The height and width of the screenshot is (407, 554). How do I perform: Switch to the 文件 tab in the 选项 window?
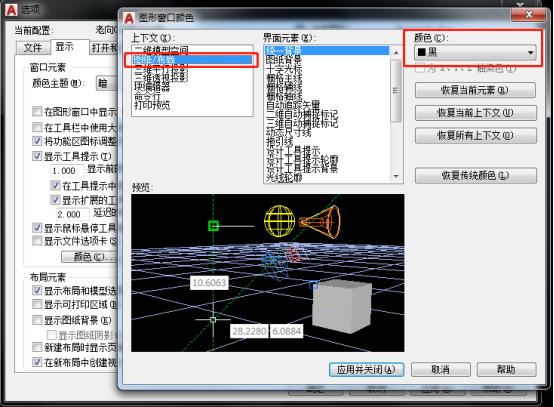33,47
